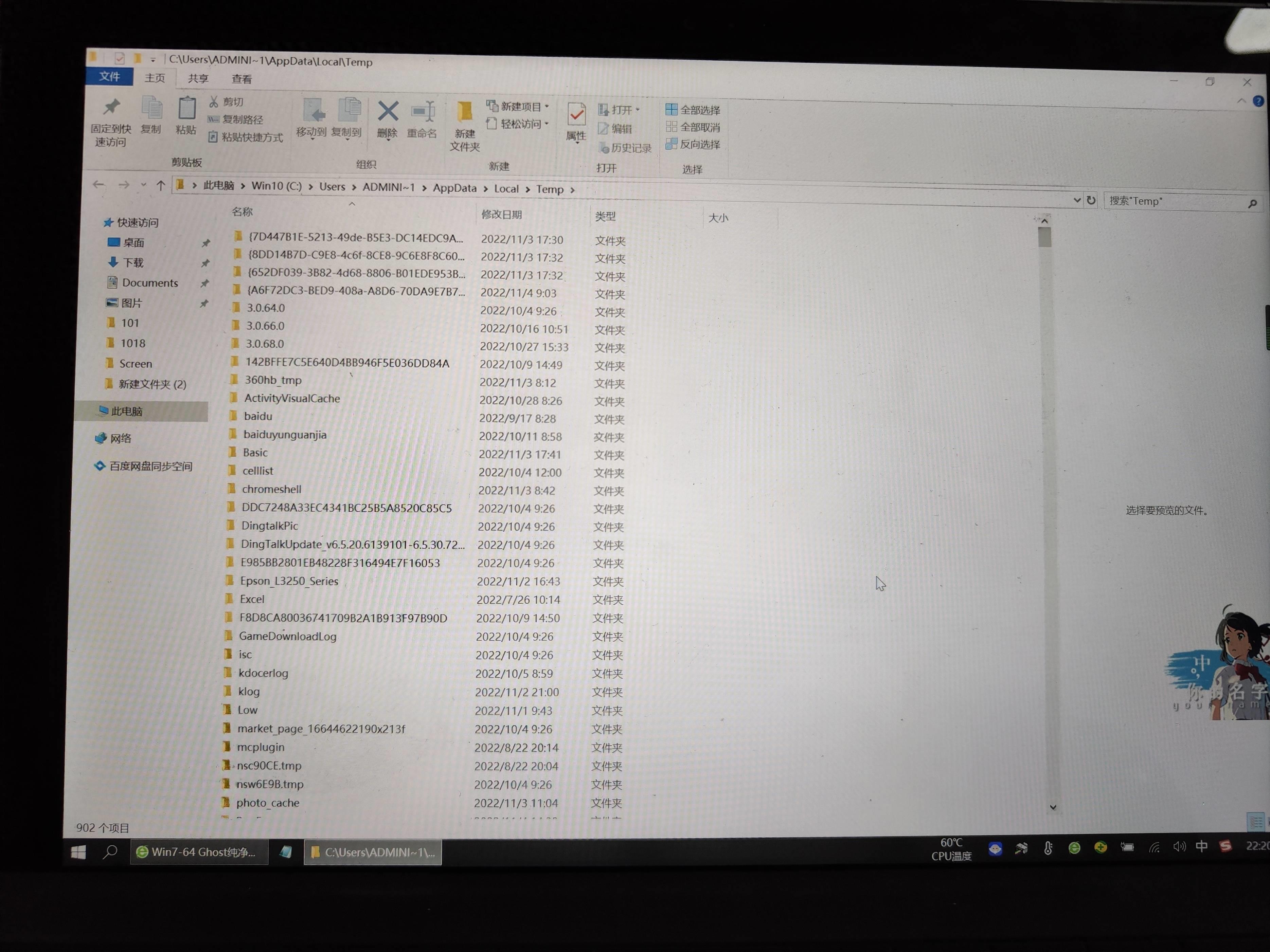The height and width of the screenshot is (952, 1270).
Task: Open the recent locations dropdown chevron
Action: [x=144, y=185]
